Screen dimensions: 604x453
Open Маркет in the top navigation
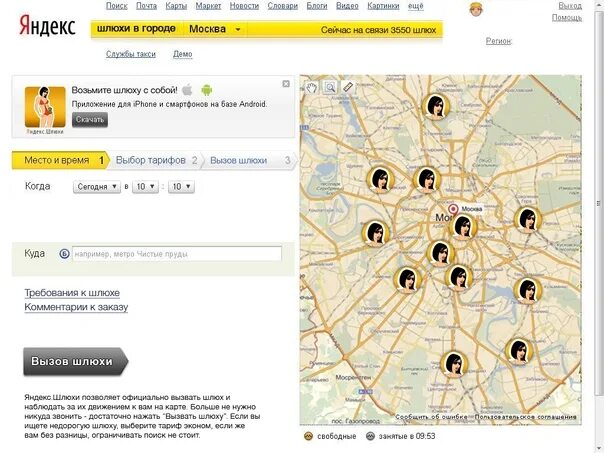[x=208, y=6]
